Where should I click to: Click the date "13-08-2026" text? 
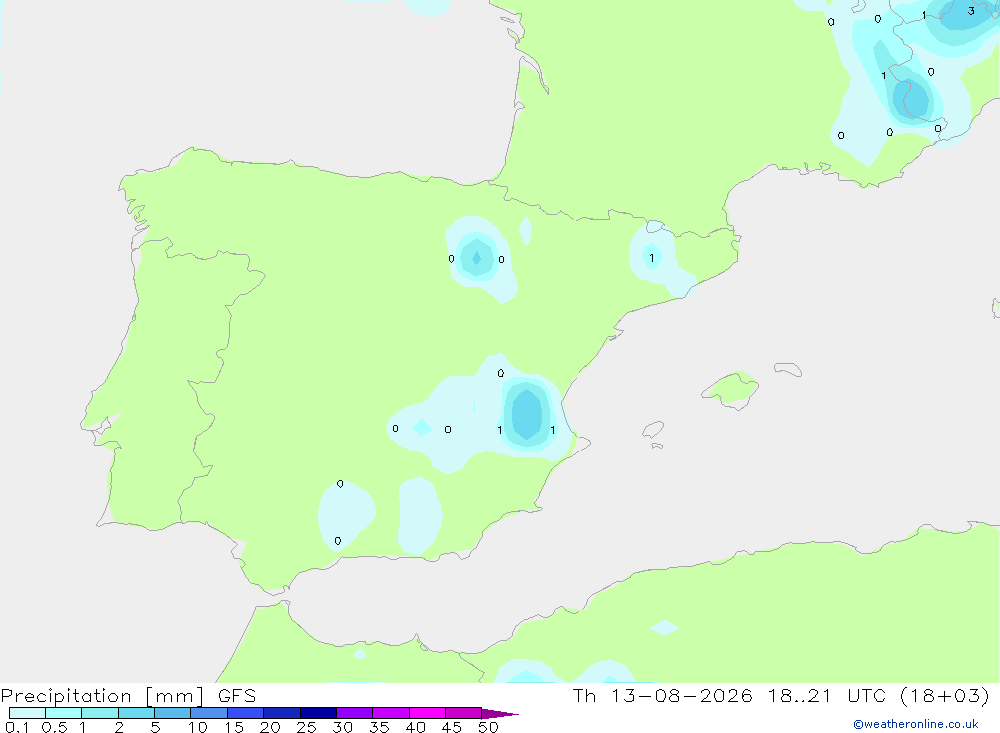click(682, 695)
